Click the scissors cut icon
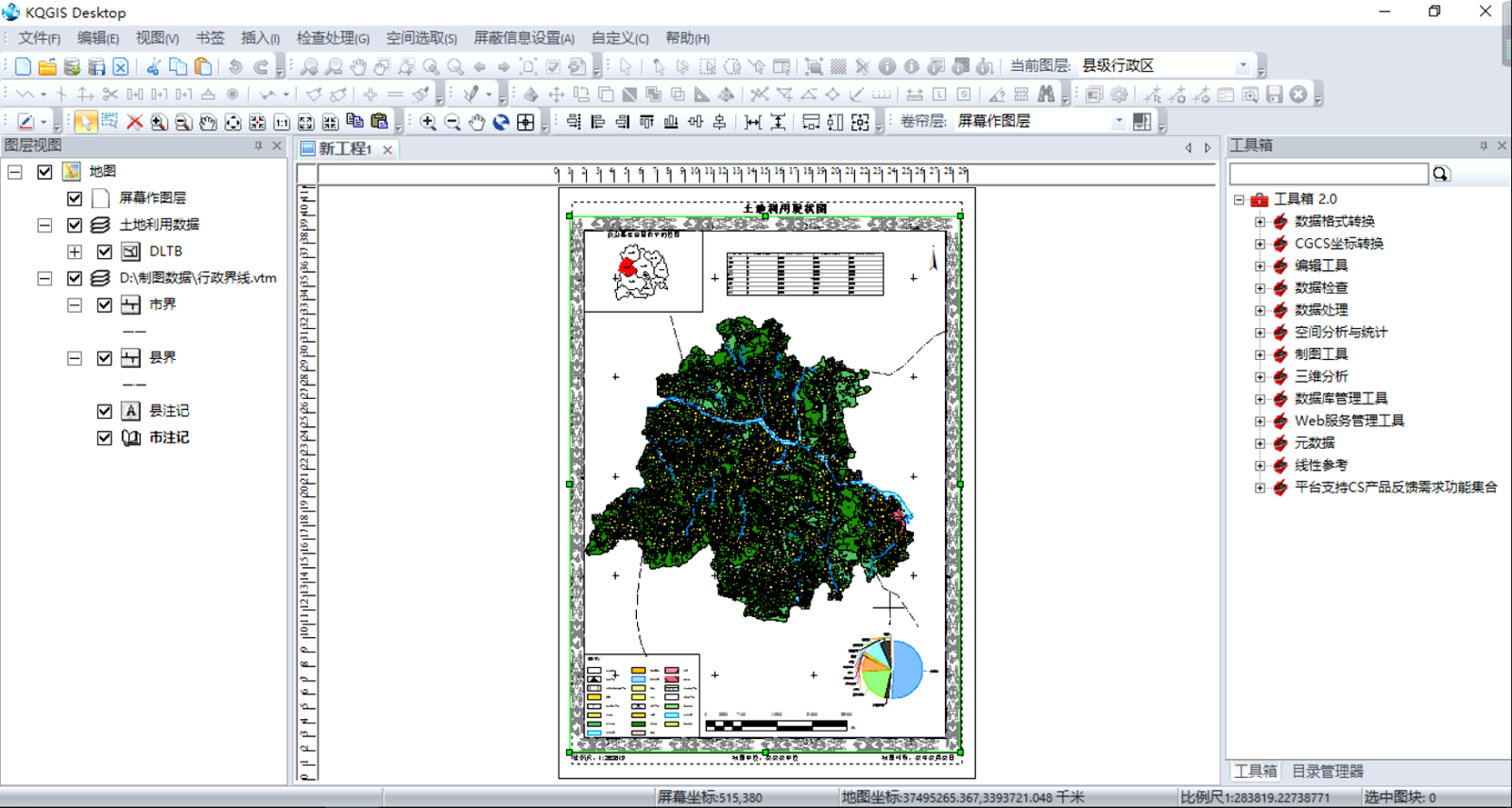 click(x=153, y=66)
